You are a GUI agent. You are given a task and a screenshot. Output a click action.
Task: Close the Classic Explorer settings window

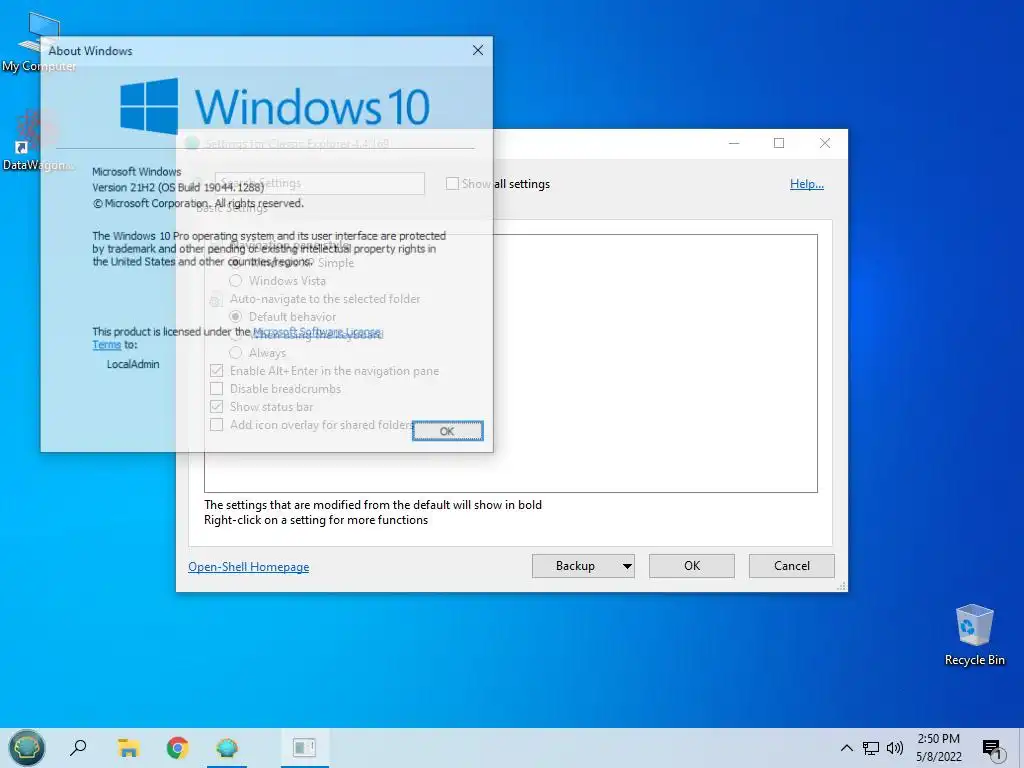pyautogui.click(x=825, y=143)
